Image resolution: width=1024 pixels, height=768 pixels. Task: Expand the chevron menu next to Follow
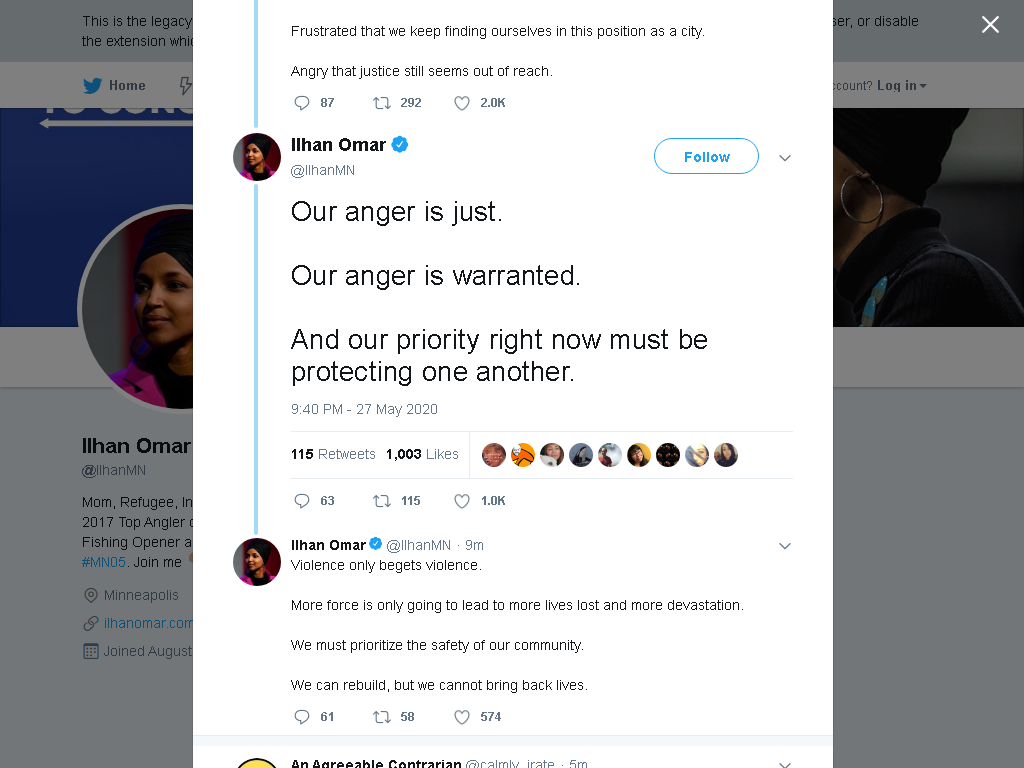785,157
